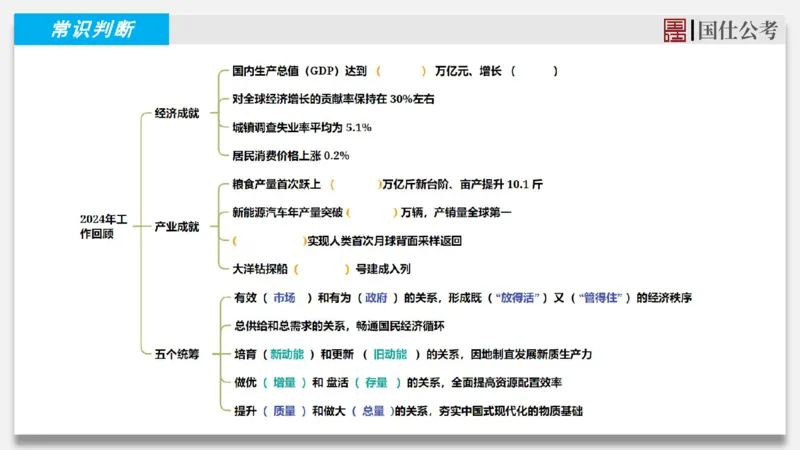Click the text 因地制宜发展新质生产力
This screenshot has width=800, height=450.
pyautogui.click(x=531, y=354)
